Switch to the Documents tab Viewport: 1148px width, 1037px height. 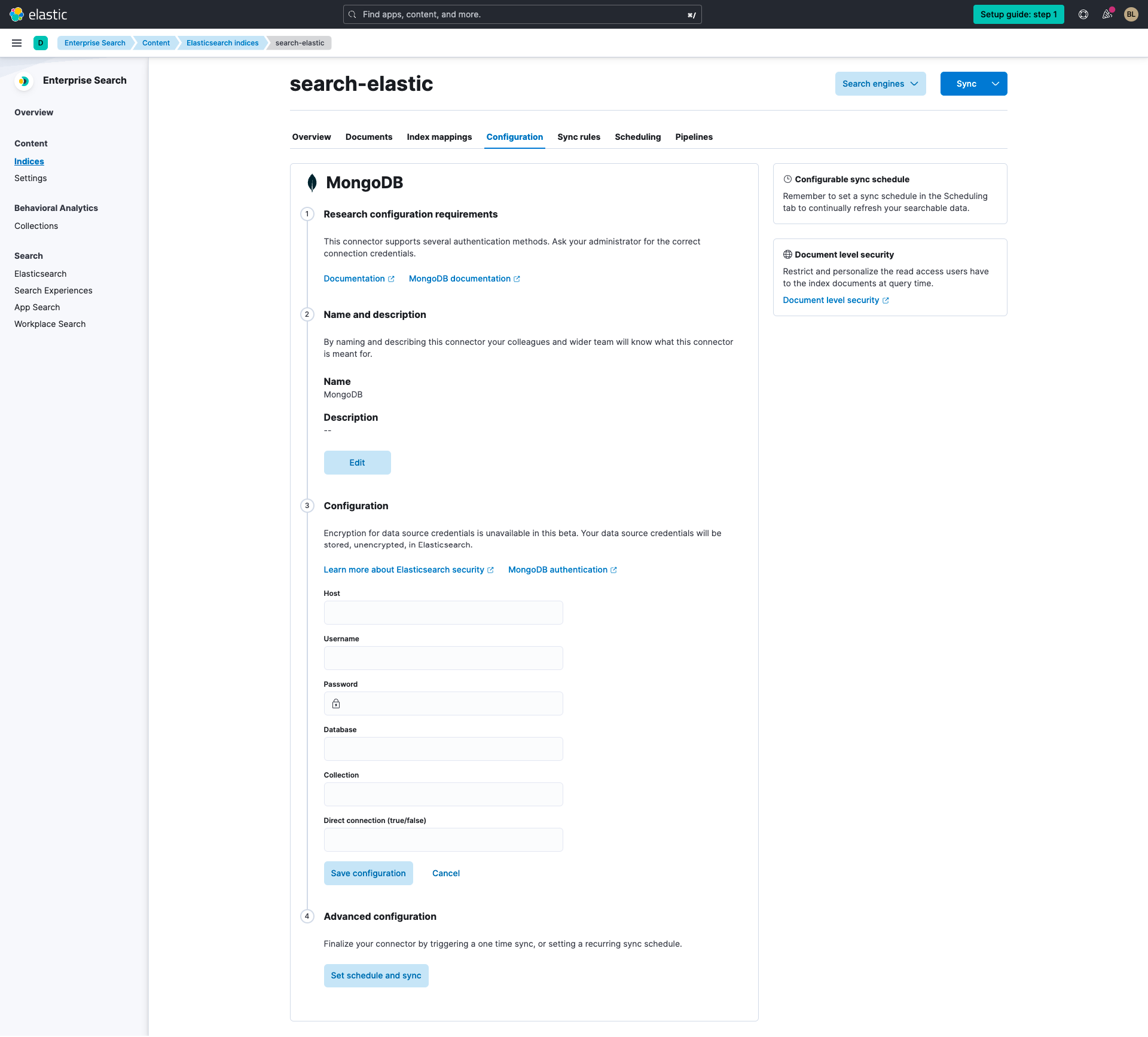(x=369, y=137)
